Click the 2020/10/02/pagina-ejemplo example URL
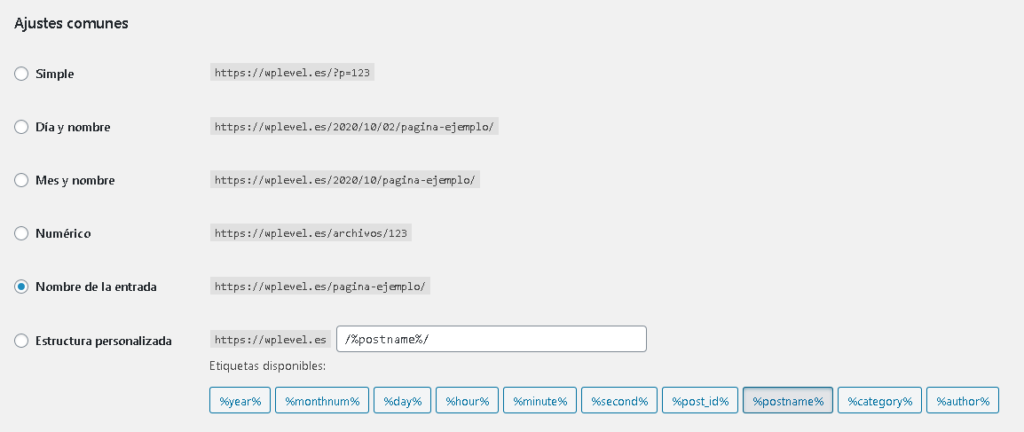1024x432 pixels. coord(355,127)
